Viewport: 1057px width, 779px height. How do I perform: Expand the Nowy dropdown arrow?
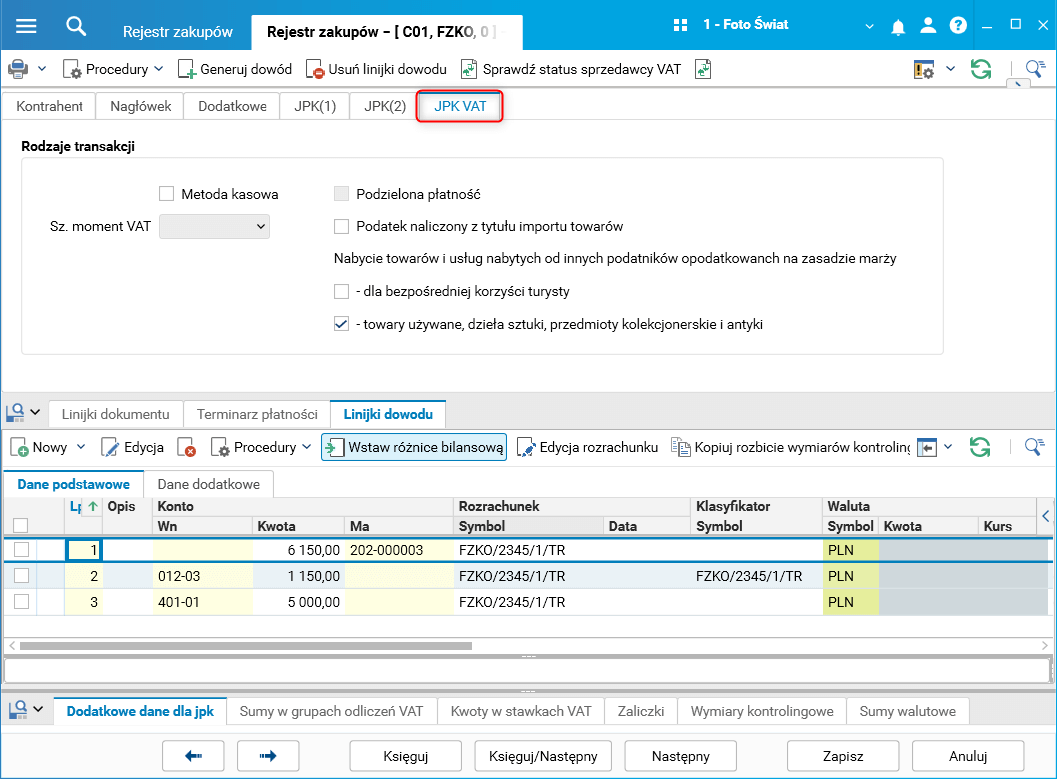click(x=81, y=447)
